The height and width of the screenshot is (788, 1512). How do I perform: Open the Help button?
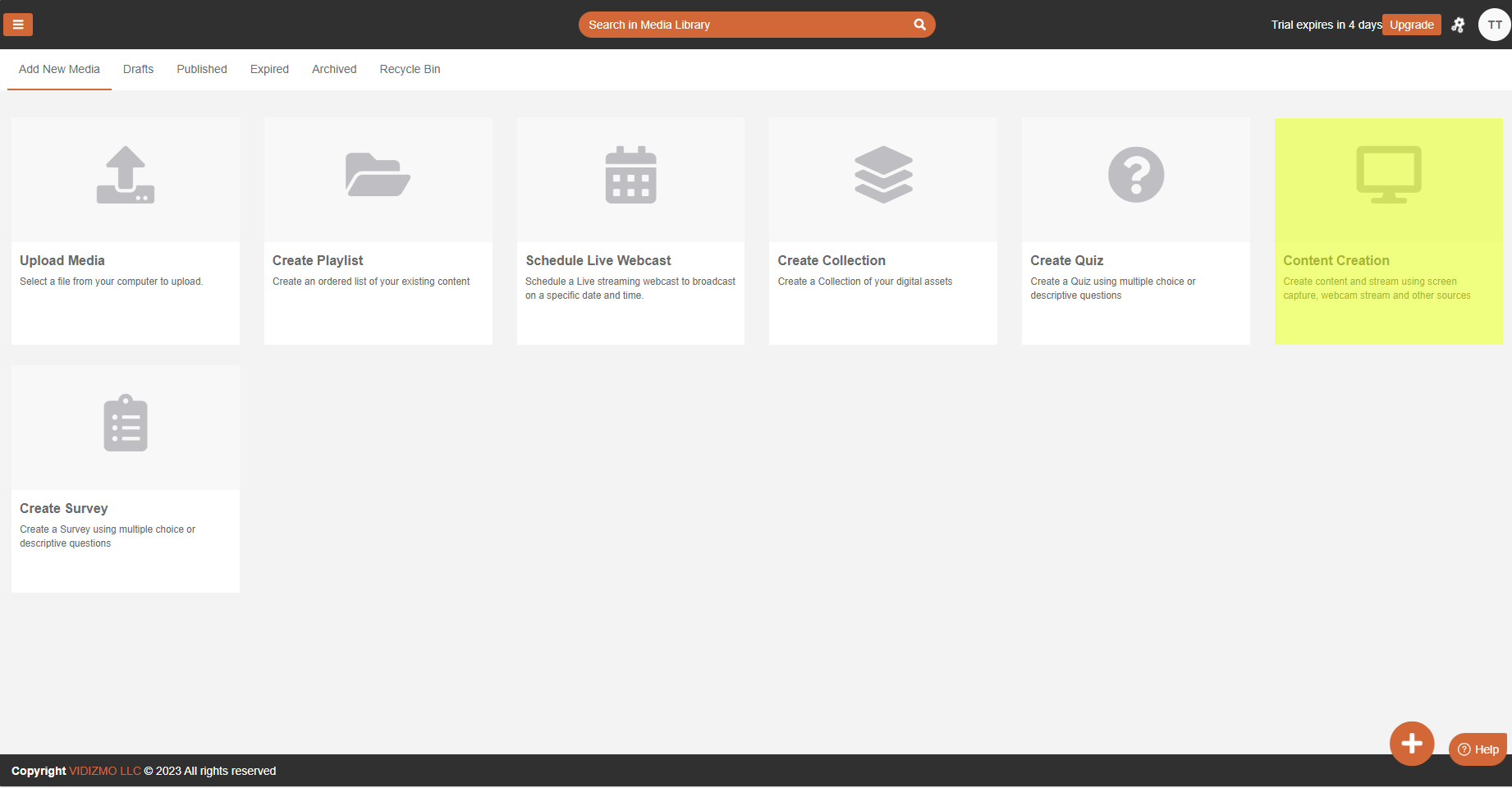point(1478,749)
